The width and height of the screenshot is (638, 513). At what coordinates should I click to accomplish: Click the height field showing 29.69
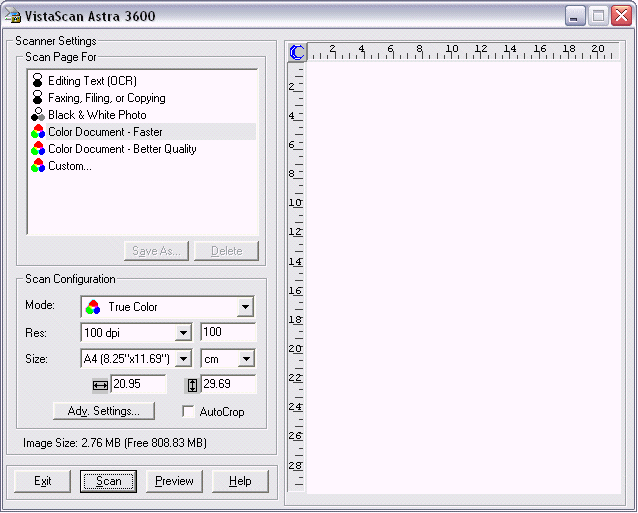coord(228,384)
